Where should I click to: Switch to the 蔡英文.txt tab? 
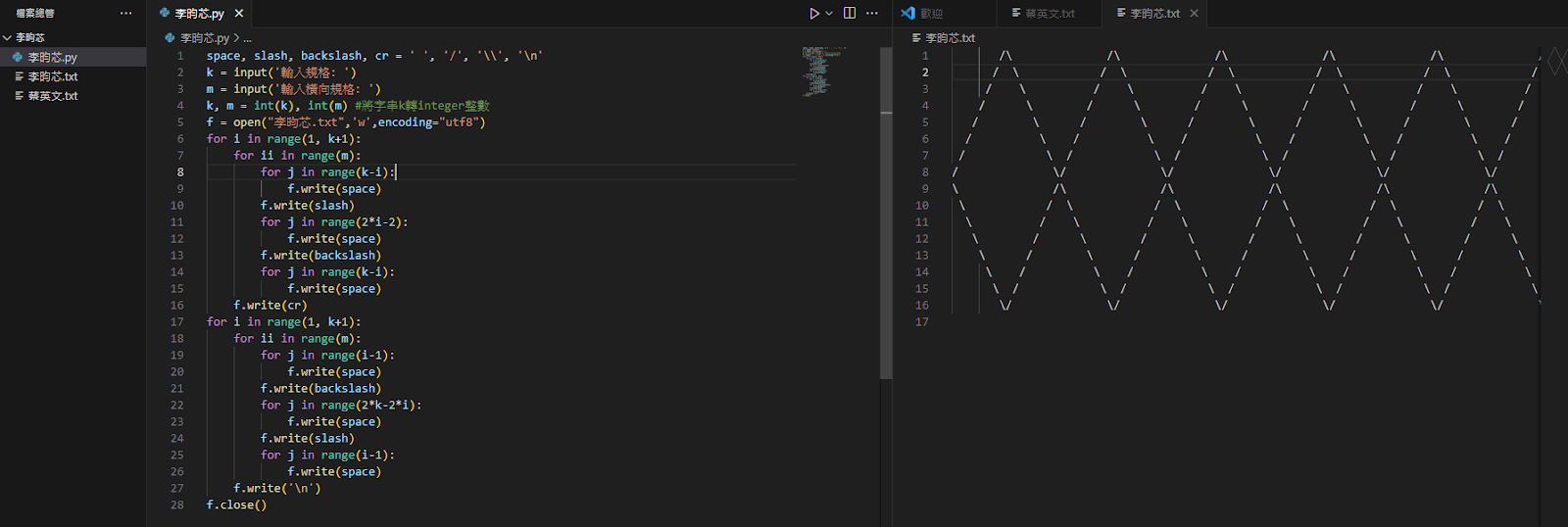(x=1050, y=14)
